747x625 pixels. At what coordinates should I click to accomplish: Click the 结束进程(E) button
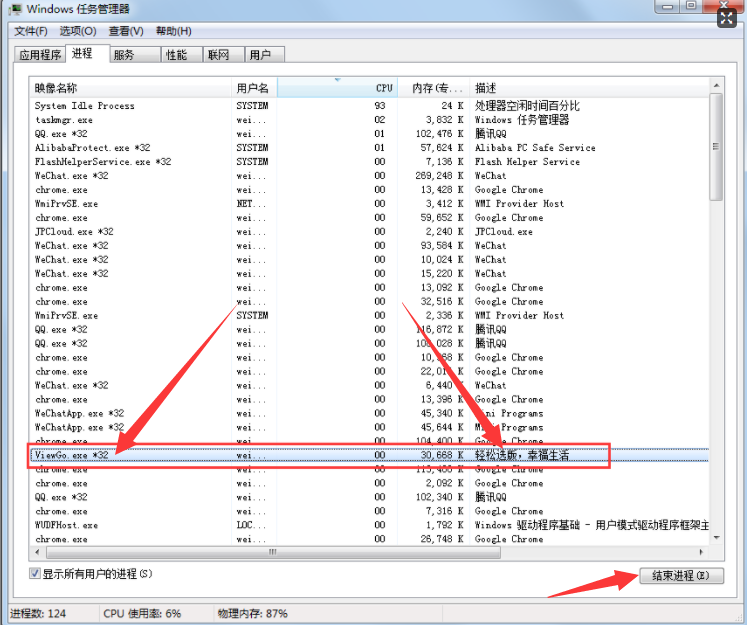tap(681, 575)
